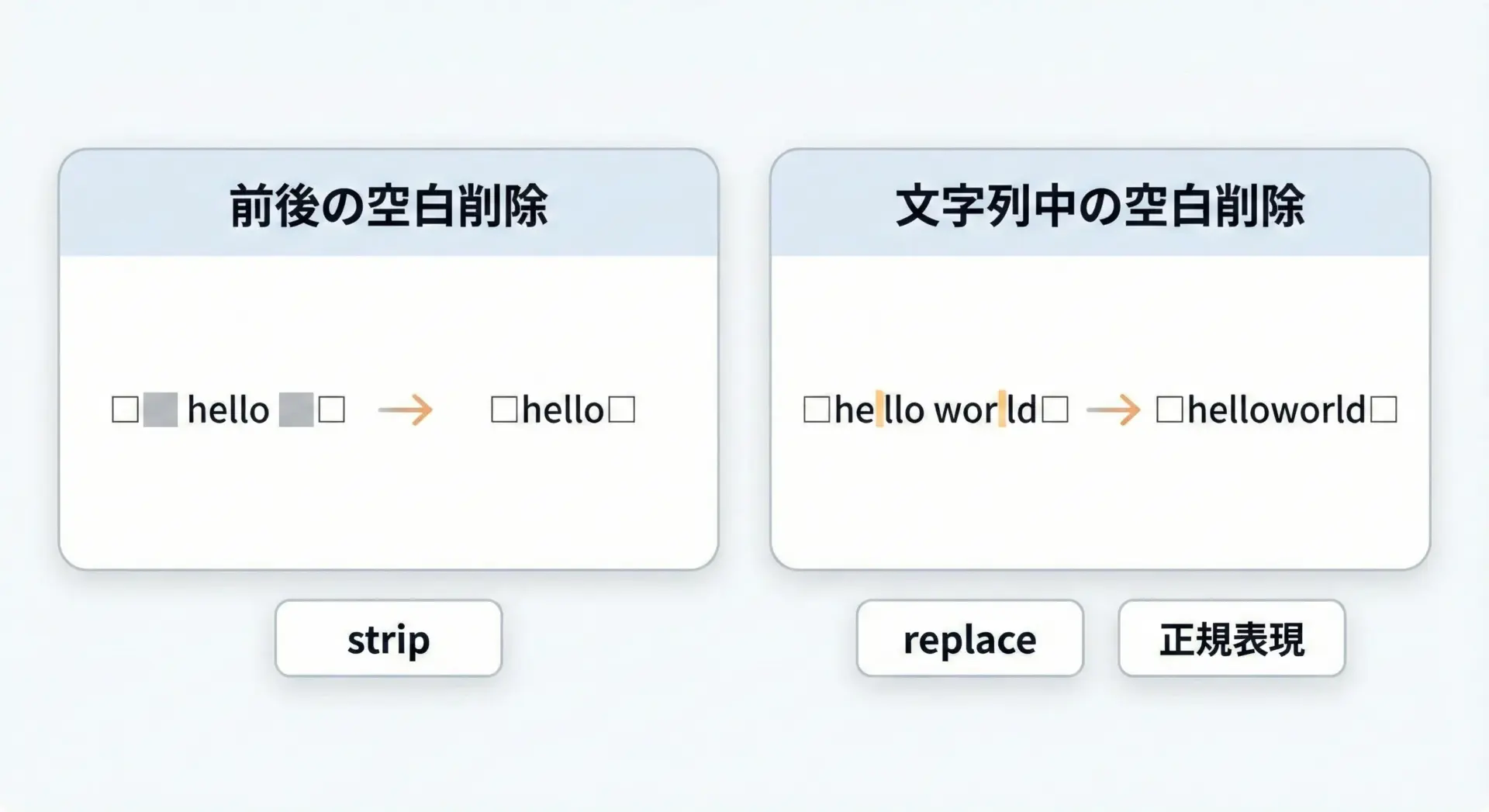Click the square before the he llo wor ld text
This screenshot has width=1489, height=812.
[x=817, y=409]
